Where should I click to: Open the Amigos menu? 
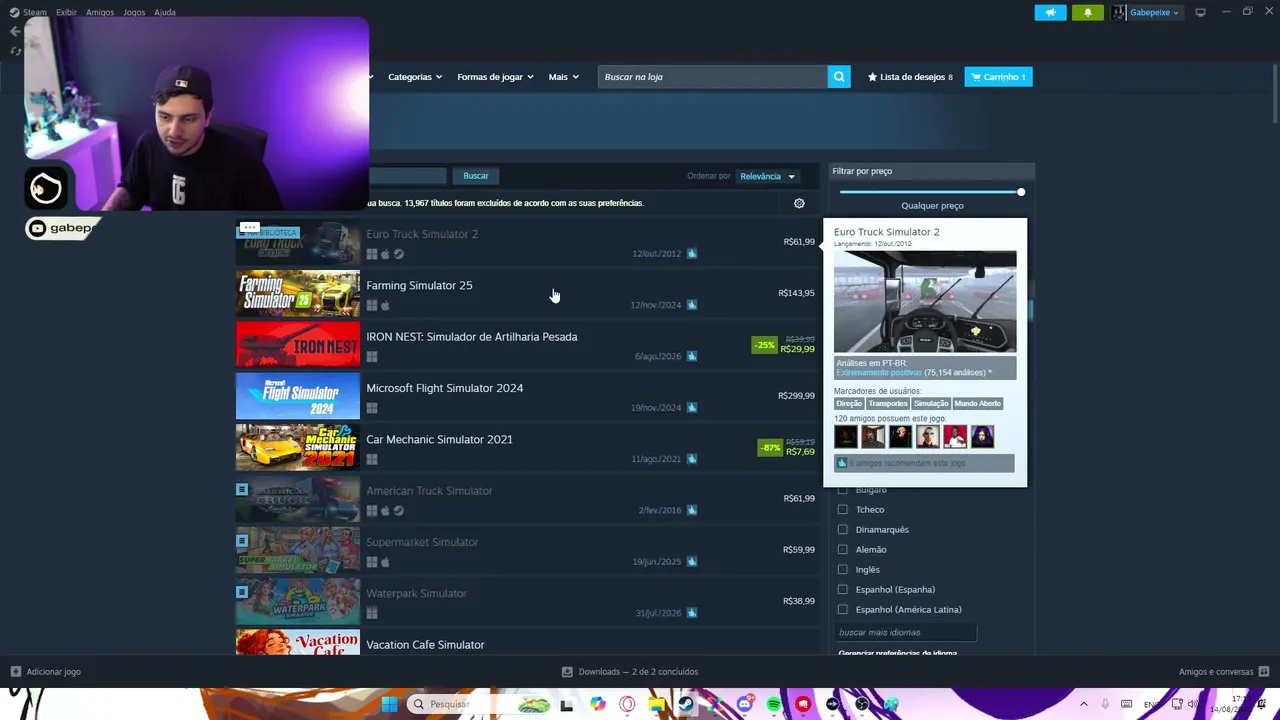(100, 12)
